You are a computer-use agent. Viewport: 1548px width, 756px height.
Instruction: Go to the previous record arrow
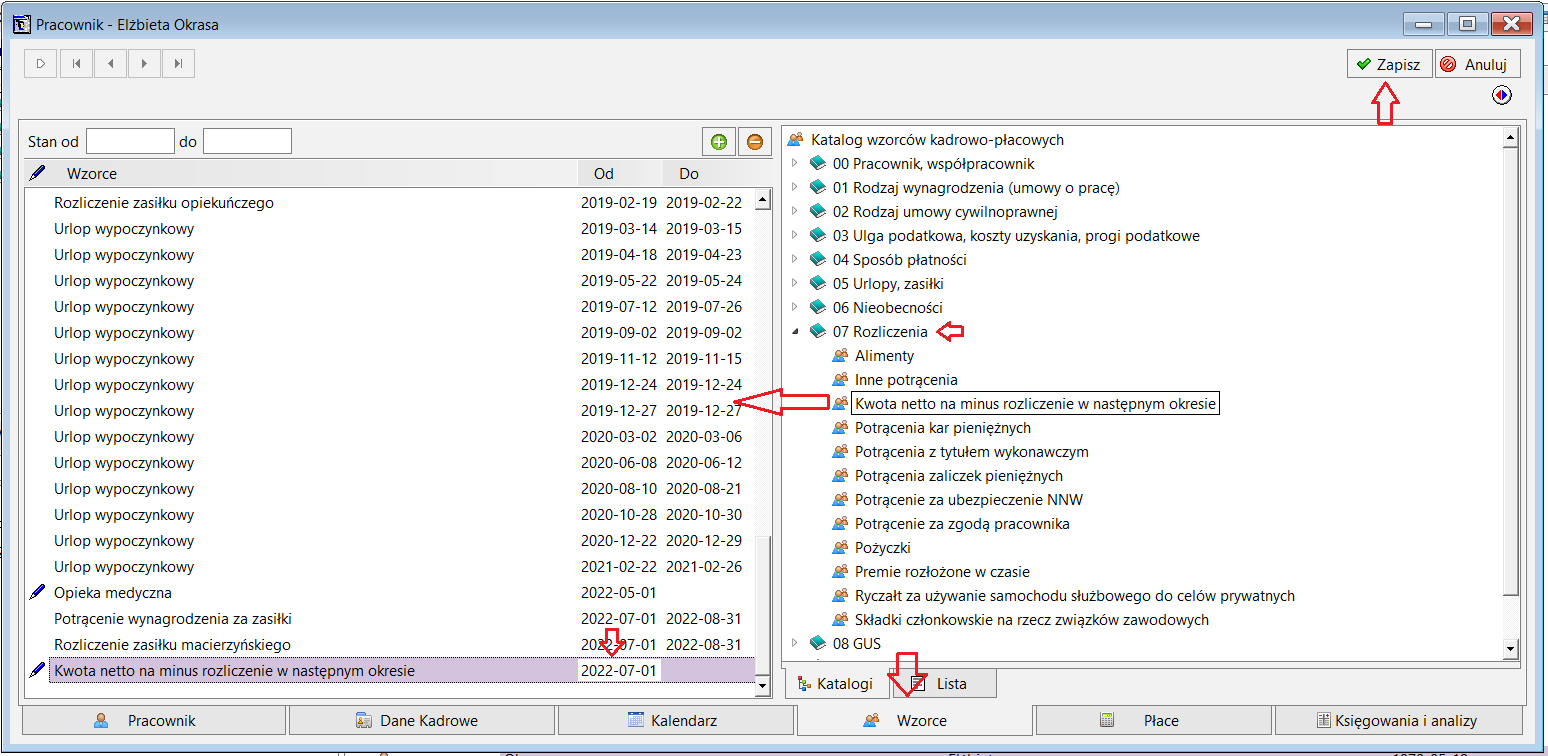[x=110, y=64]
